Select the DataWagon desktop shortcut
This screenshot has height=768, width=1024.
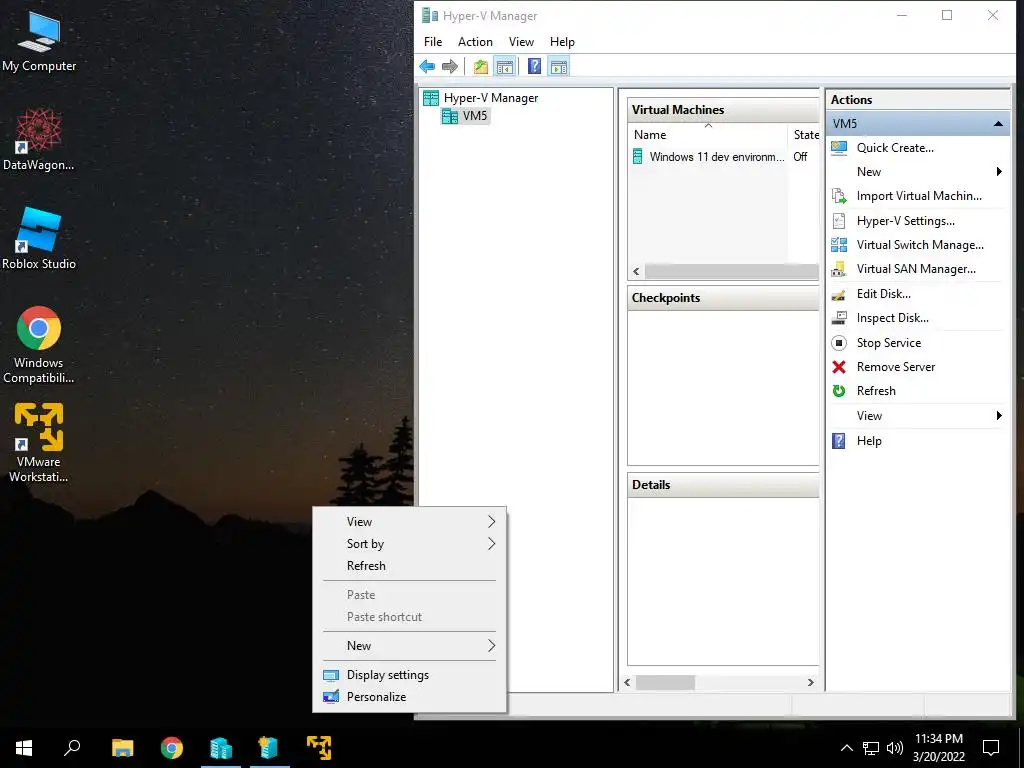tap(39, 140)
